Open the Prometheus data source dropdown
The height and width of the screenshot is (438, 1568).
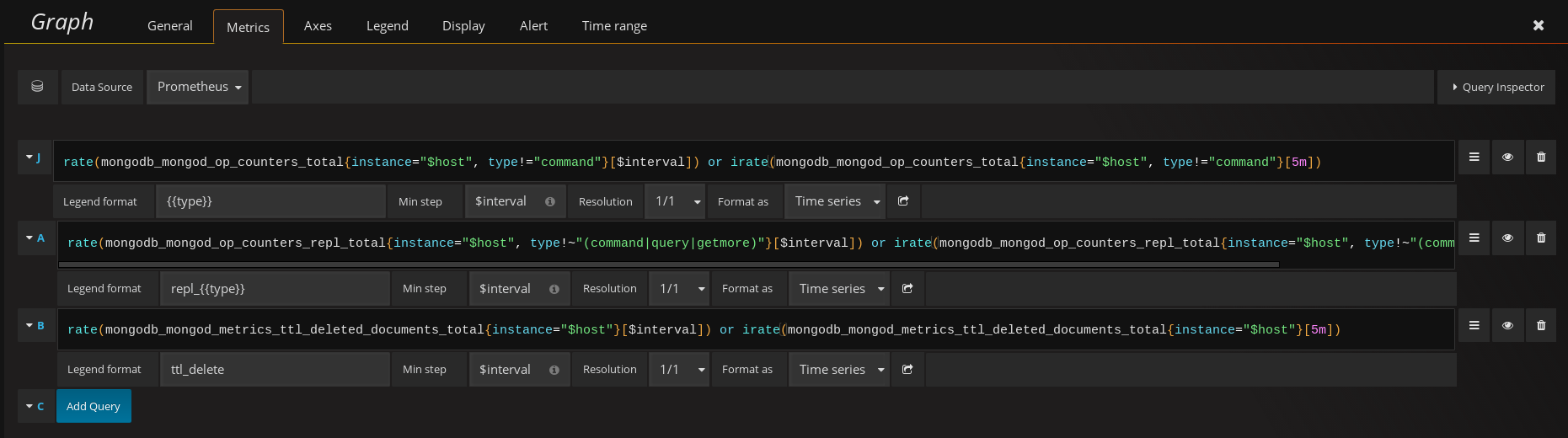pos(198,87)
